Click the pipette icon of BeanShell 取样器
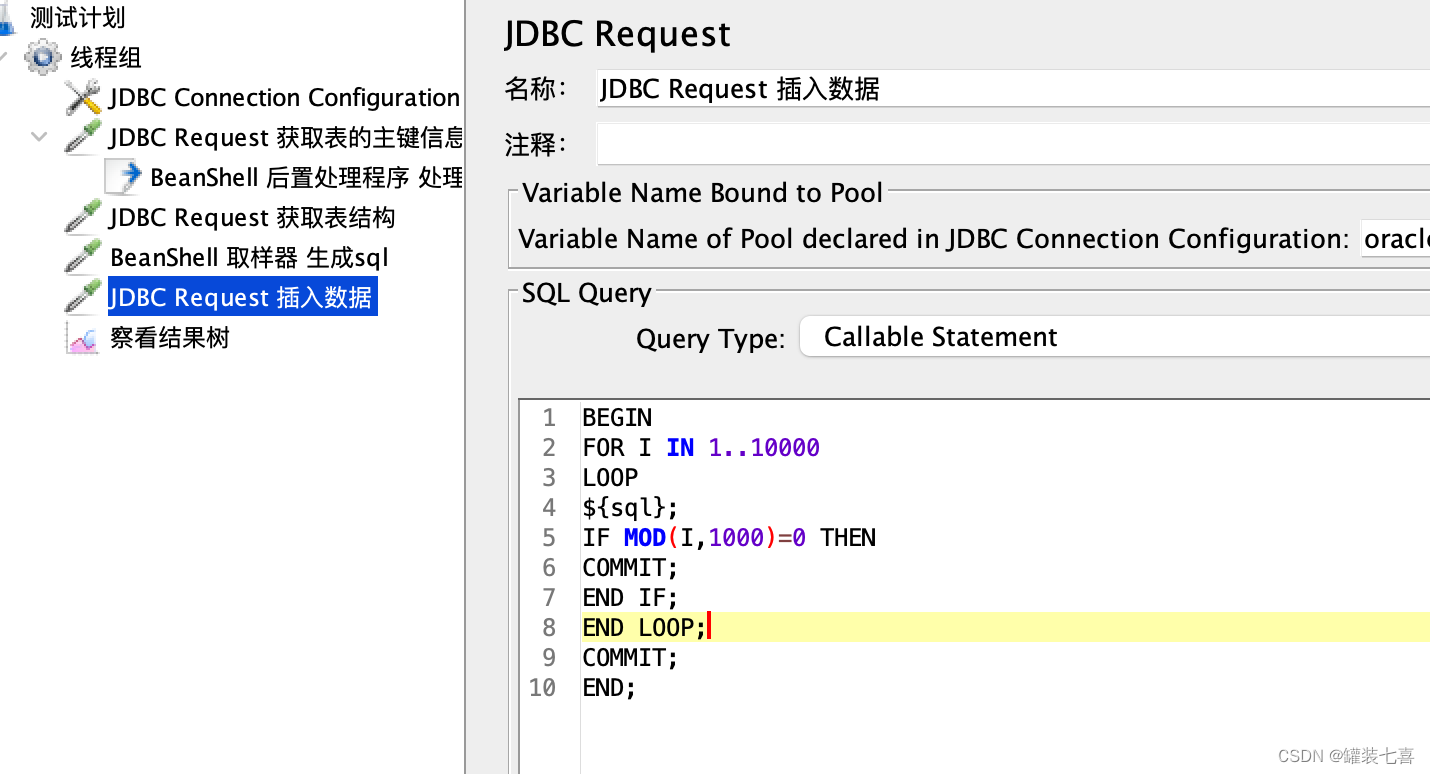Viewport: 1430px width, 774px height. [x=83, y=257]
